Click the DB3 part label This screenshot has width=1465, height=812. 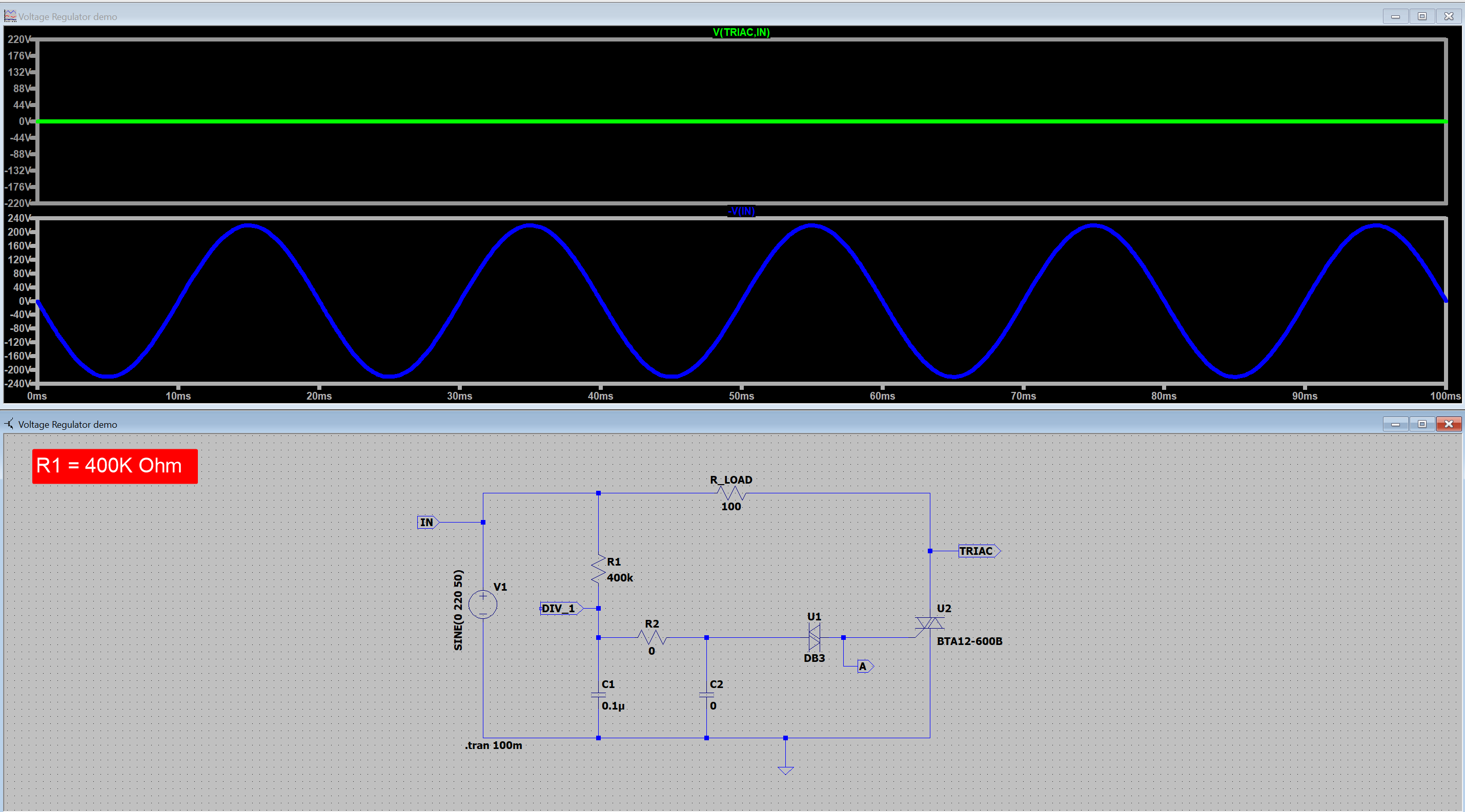click(x=814, y=658)
